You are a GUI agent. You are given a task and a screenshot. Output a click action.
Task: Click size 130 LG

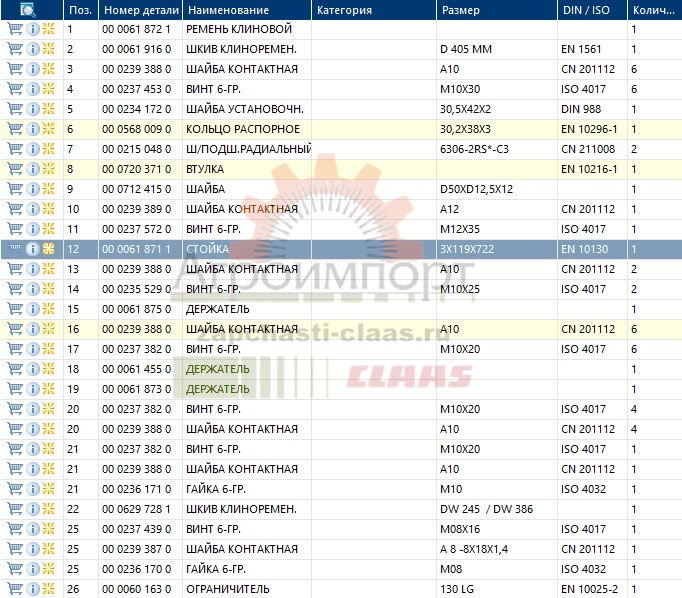point(457,589)
